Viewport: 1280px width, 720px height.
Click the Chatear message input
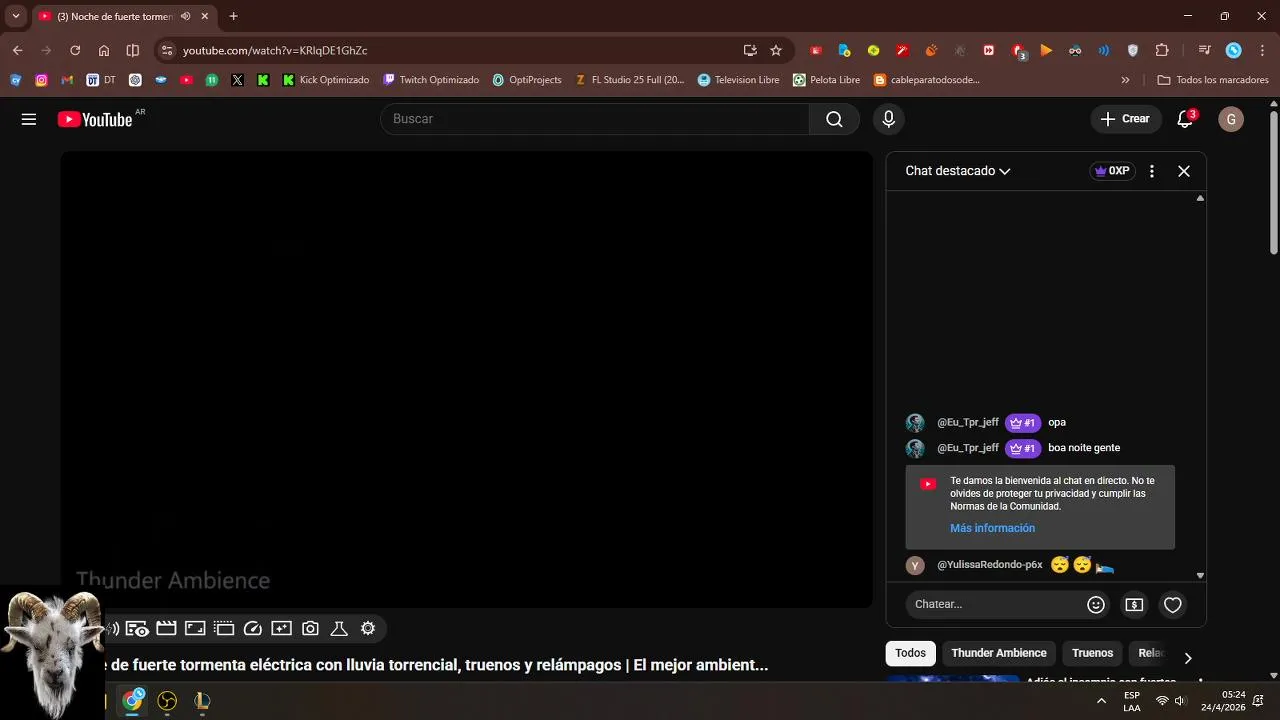(995, 604)
